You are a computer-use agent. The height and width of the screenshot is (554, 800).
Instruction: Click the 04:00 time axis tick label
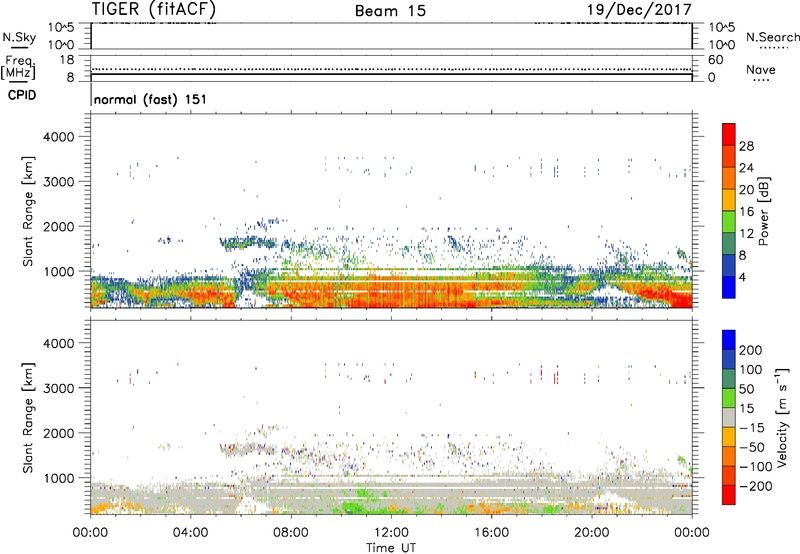point(191,533)
